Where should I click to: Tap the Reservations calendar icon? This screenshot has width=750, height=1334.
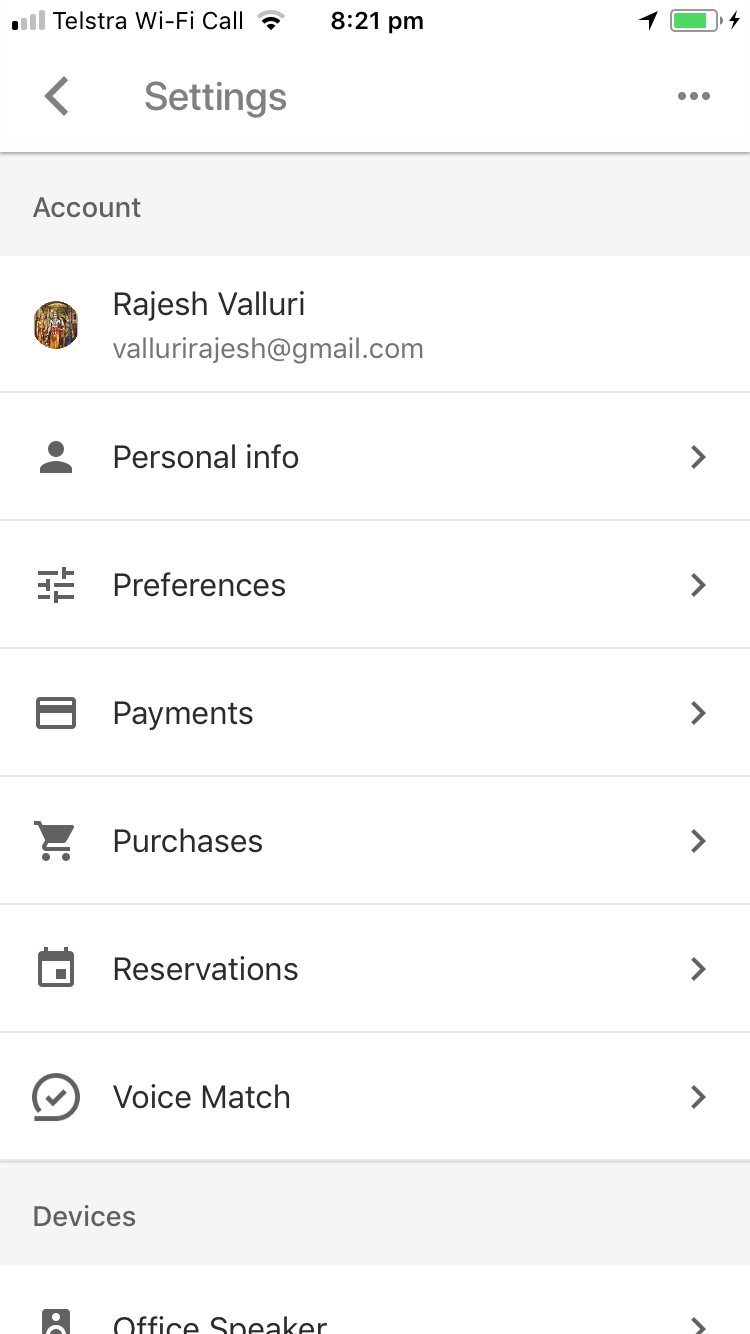56,969
